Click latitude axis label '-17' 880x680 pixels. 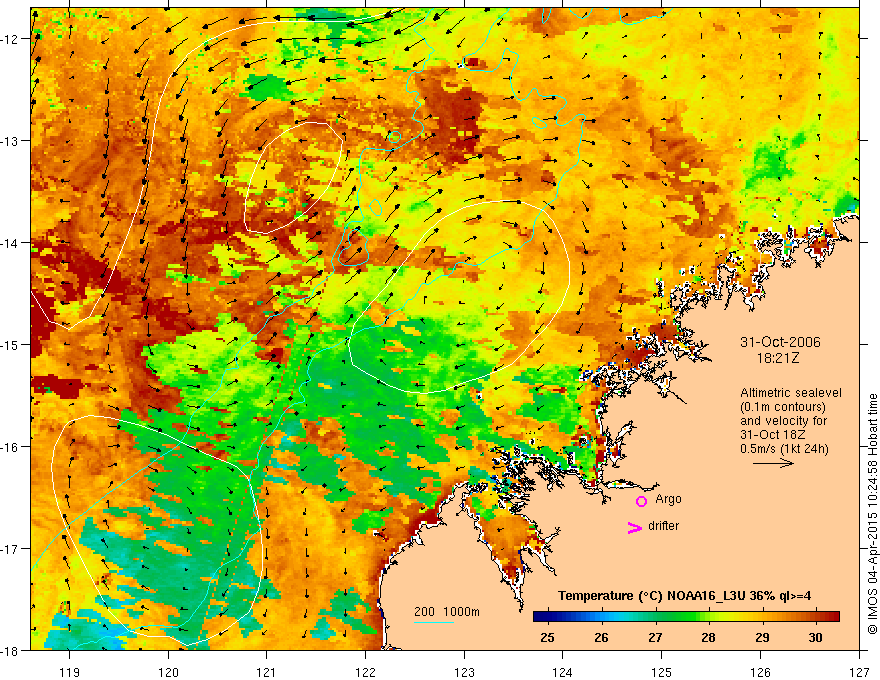click(10, 549)
